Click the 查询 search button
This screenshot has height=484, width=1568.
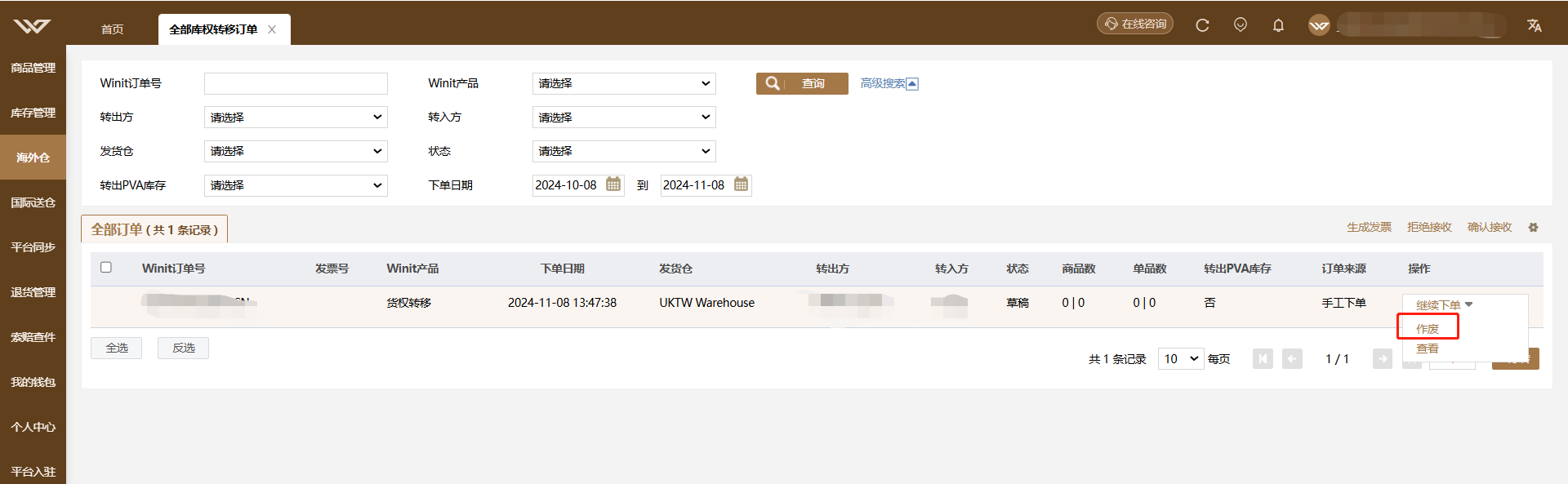tap(802, 83)
